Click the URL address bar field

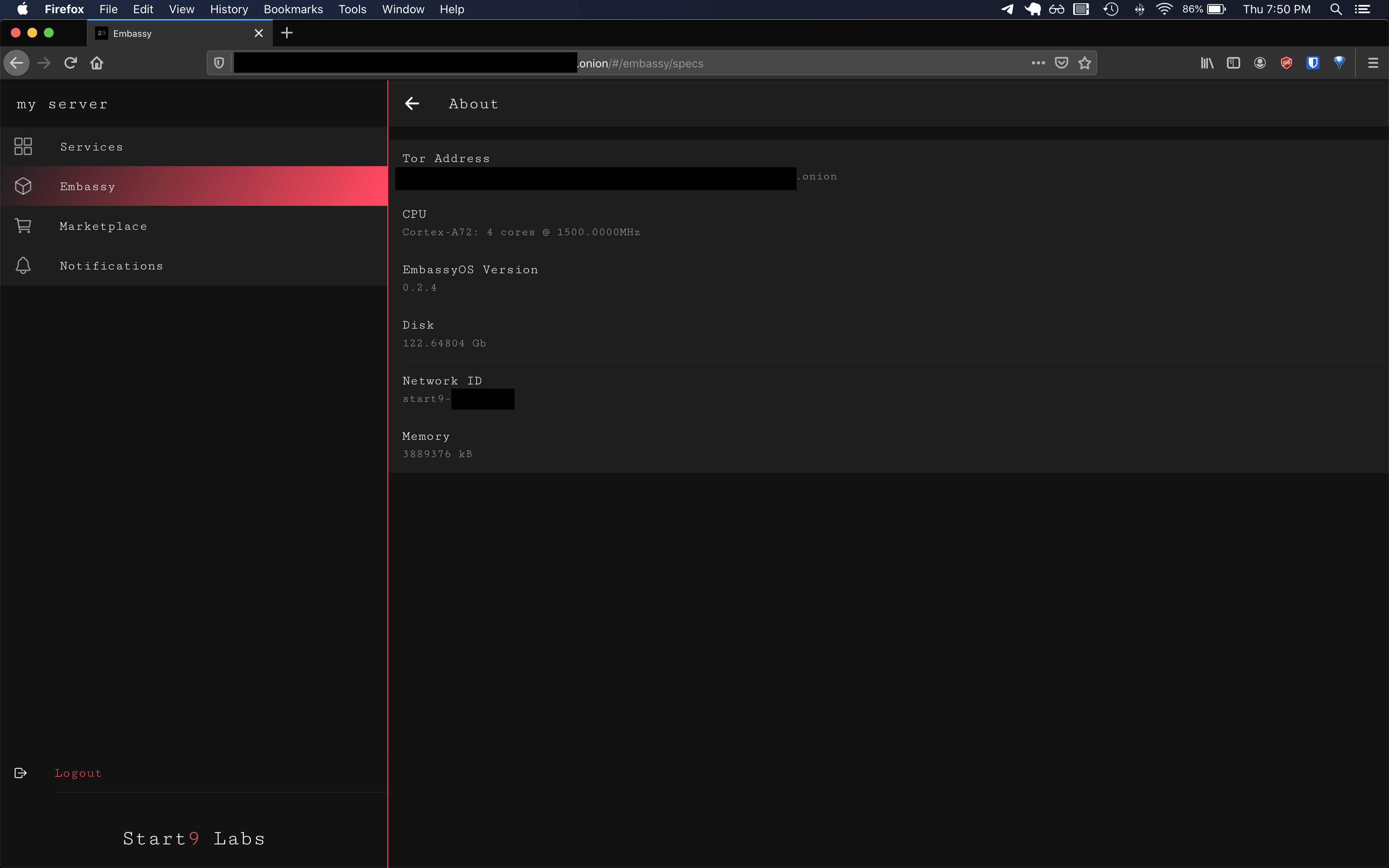[x=804, y=63]
